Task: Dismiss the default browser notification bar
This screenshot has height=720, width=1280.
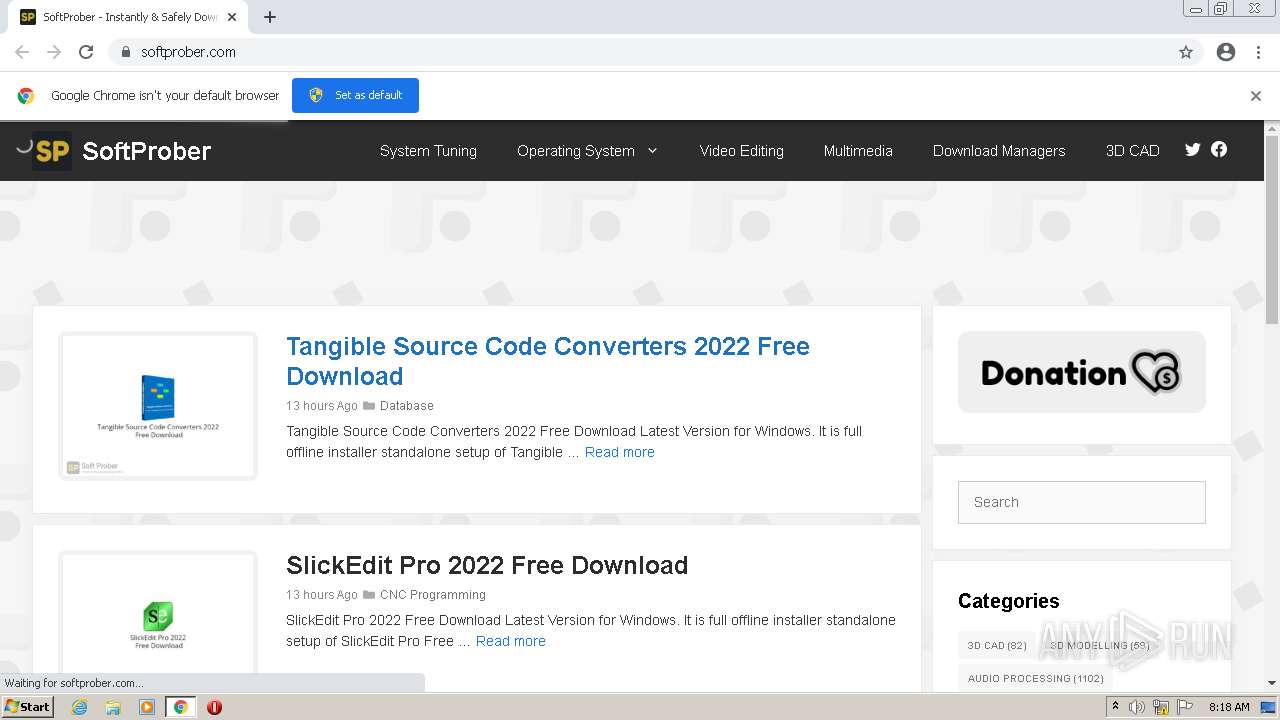Action: 1256,96
